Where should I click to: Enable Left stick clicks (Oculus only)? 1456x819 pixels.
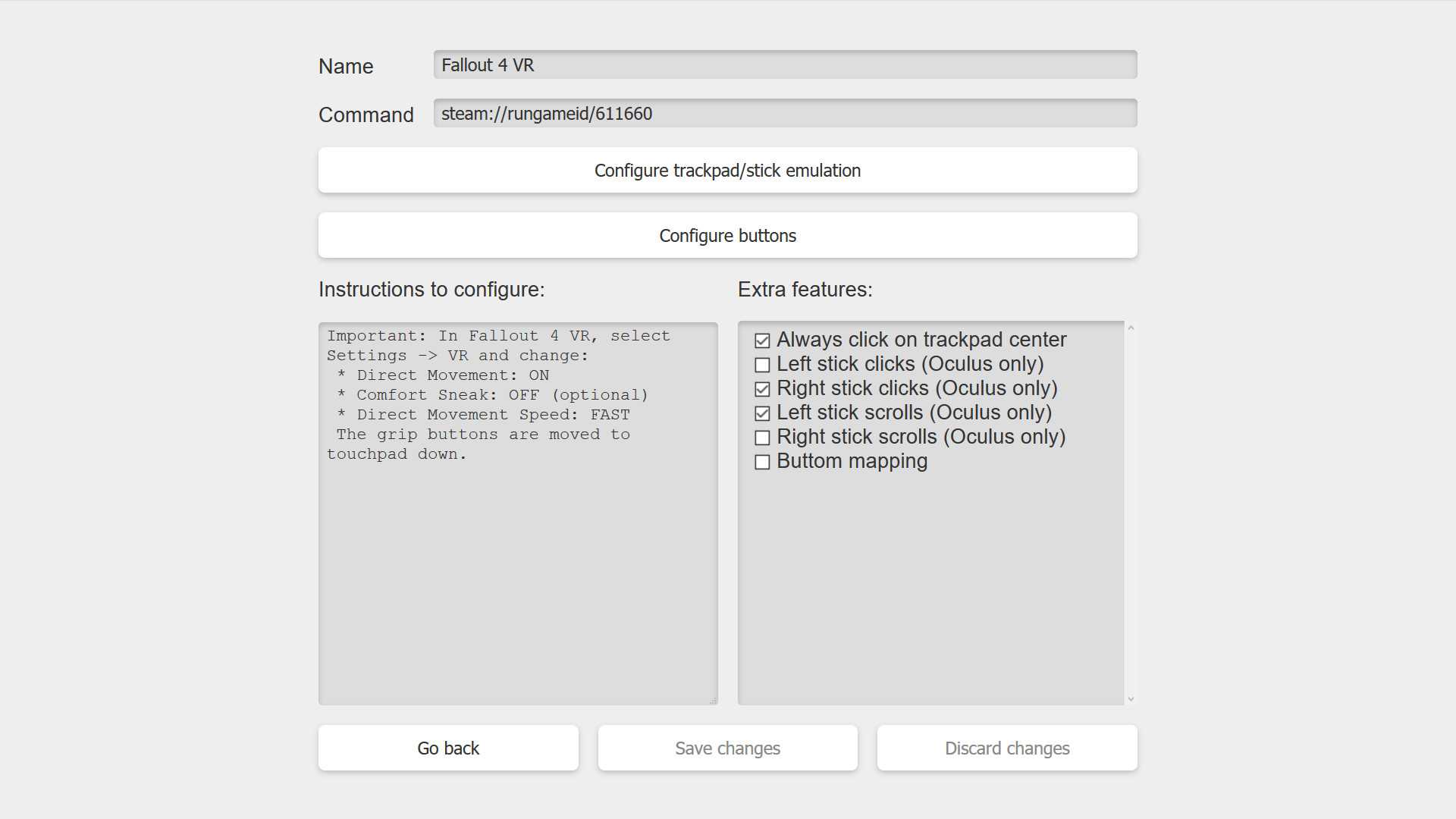pyautogui.click(x=762, y=365)
